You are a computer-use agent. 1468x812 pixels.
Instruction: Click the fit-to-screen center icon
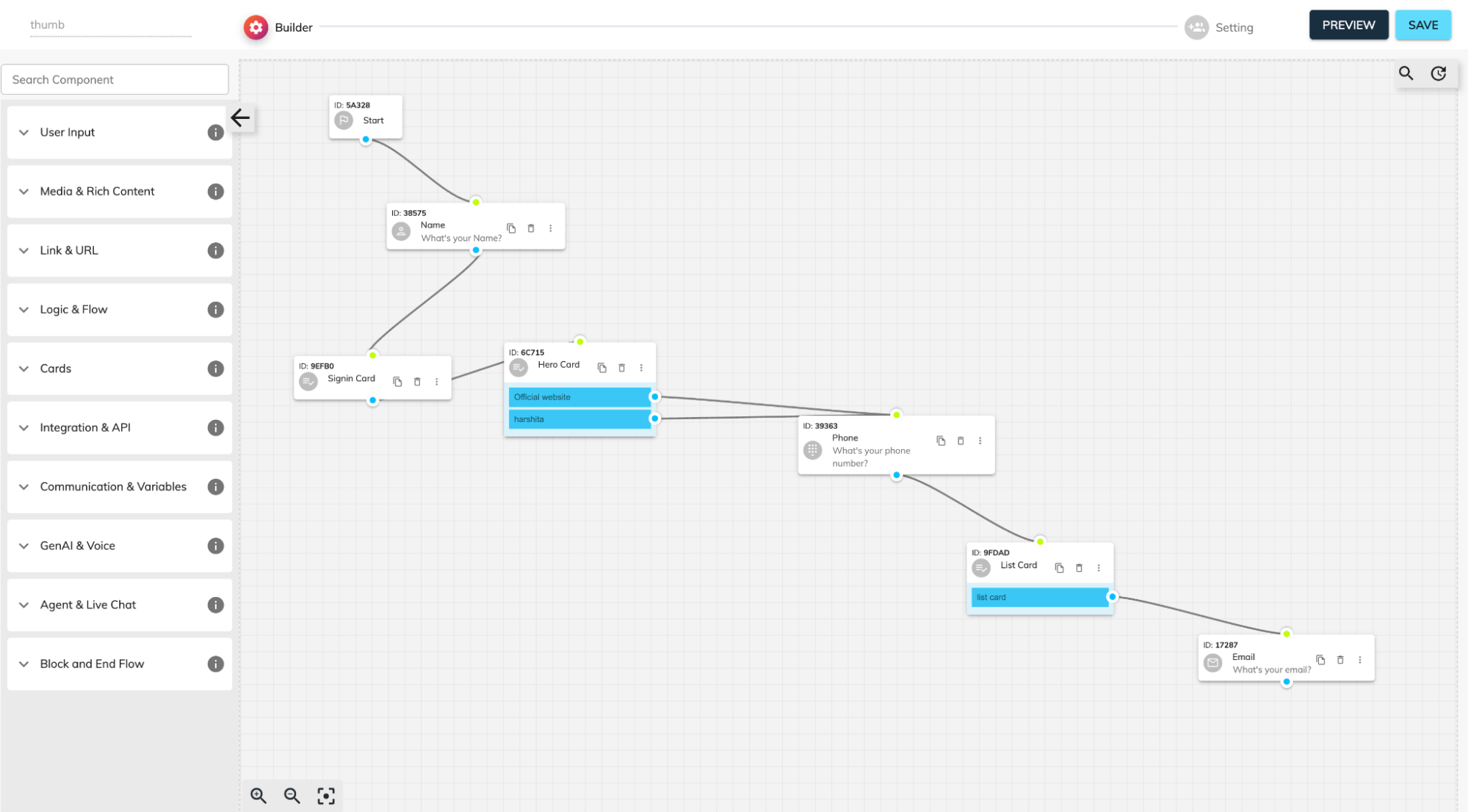point(326,795)
